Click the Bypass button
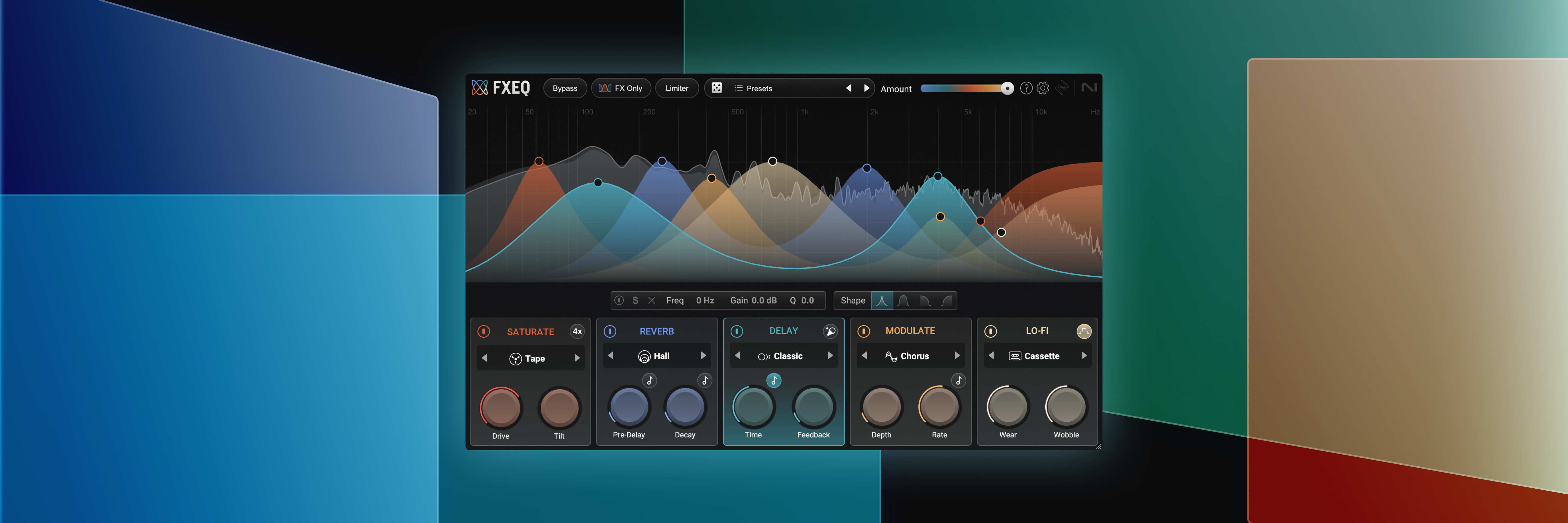Image resolution: width=1568 pixels, height=523 pixels. 565,88
